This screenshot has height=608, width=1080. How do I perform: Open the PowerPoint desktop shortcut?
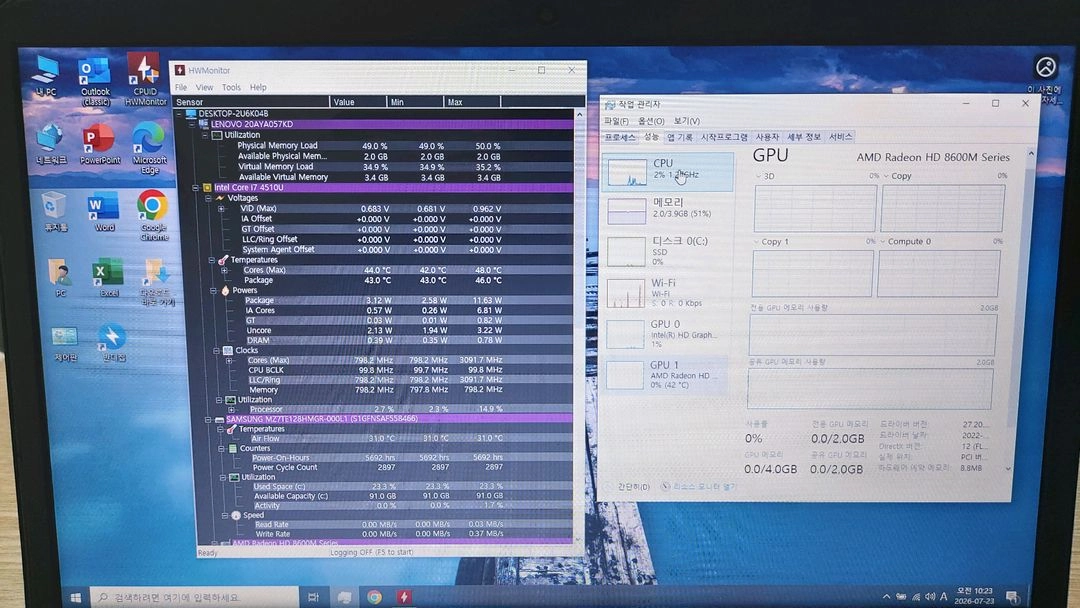99,143
